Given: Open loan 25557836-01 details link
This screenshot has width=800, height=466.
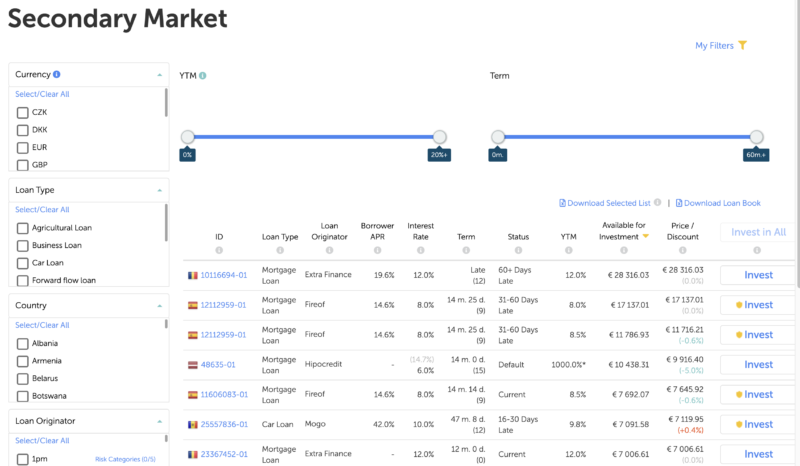Looking at the screenshot, I should tap(224, 425).
